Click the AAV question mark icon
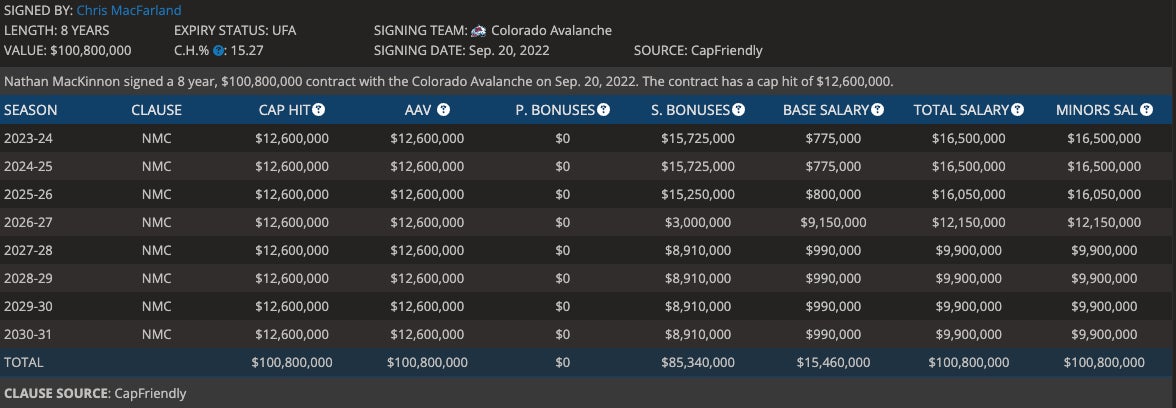Viewport: 1176px width, 408px height. click(443, 110)
